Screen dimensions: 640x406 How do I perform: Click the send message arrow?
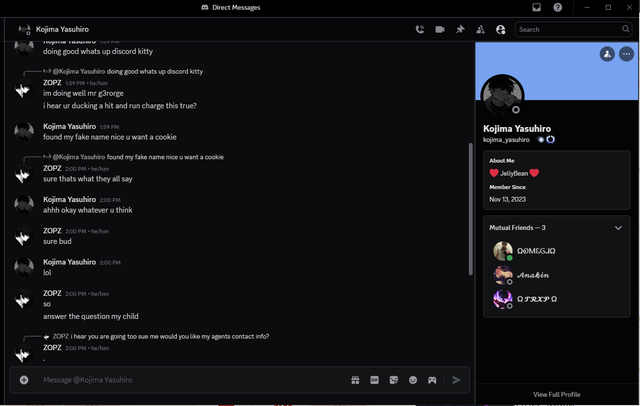point(456,380)
